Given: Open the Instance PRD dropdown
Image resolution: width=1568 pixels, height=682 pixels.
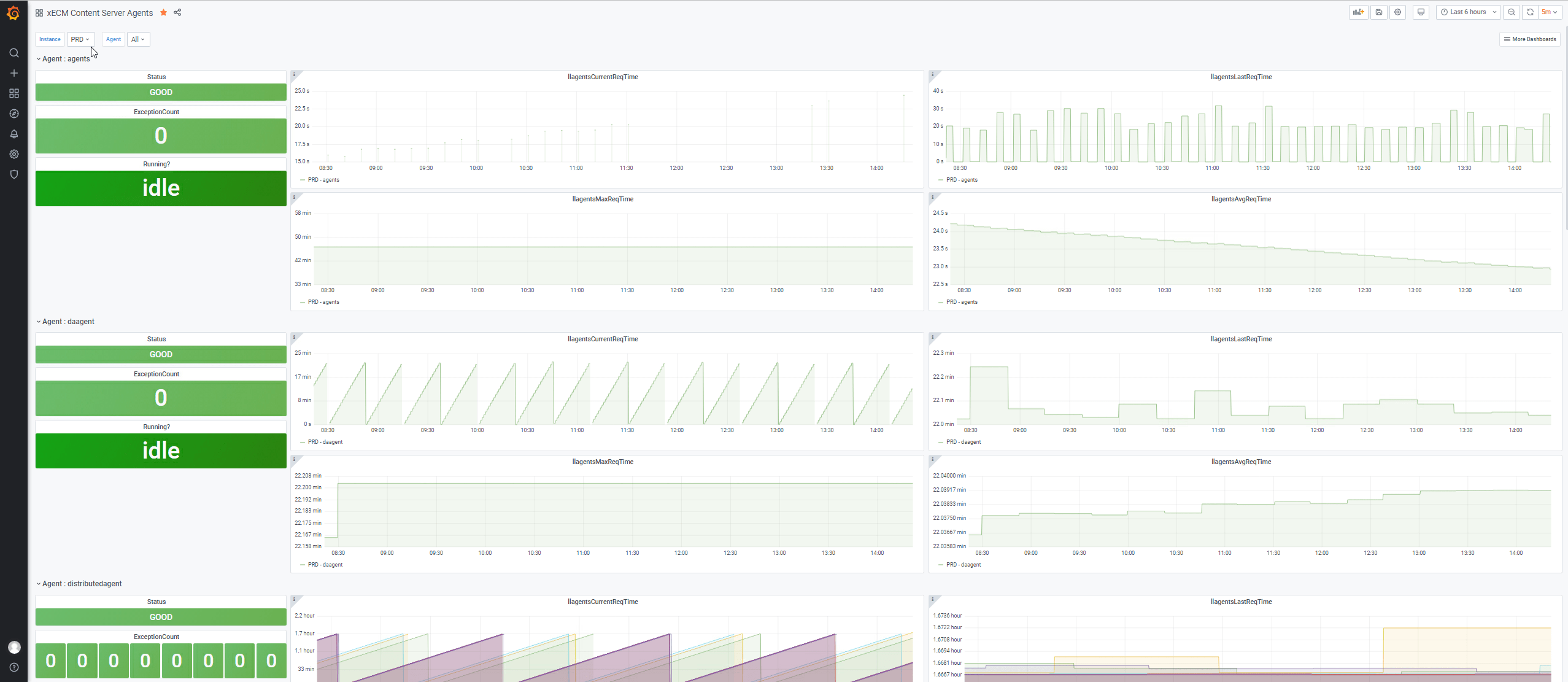Looking at the screenshot, I should [80, 39].
